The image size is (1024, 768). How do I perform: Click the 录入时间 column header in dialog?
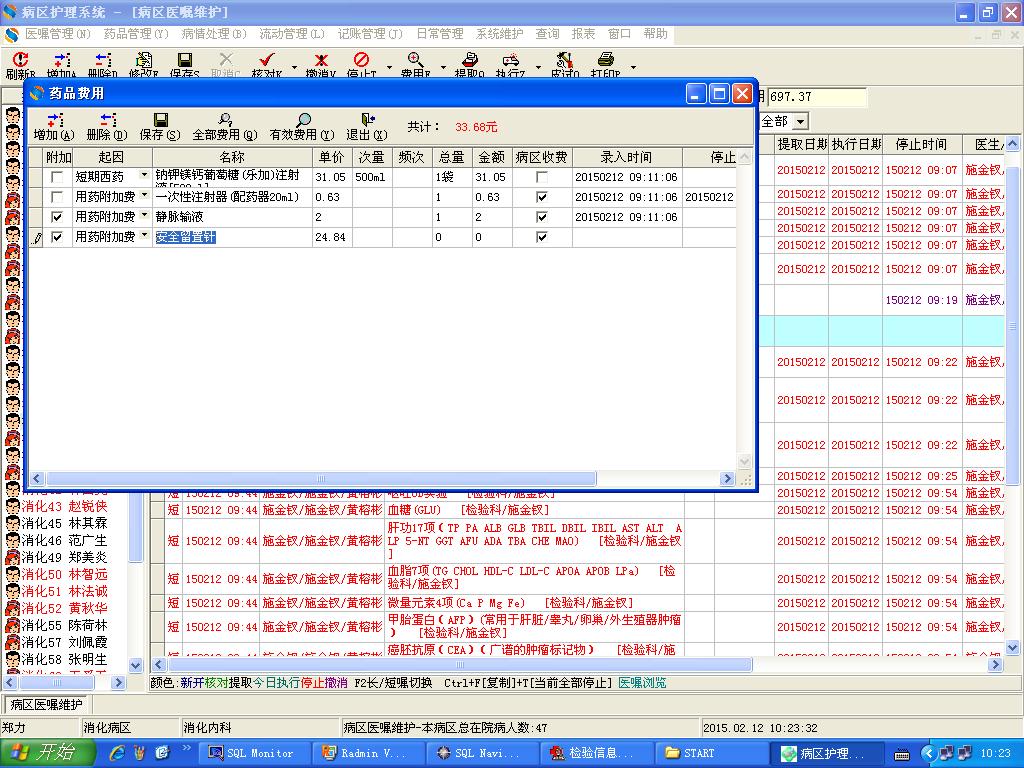pos(626,157)
